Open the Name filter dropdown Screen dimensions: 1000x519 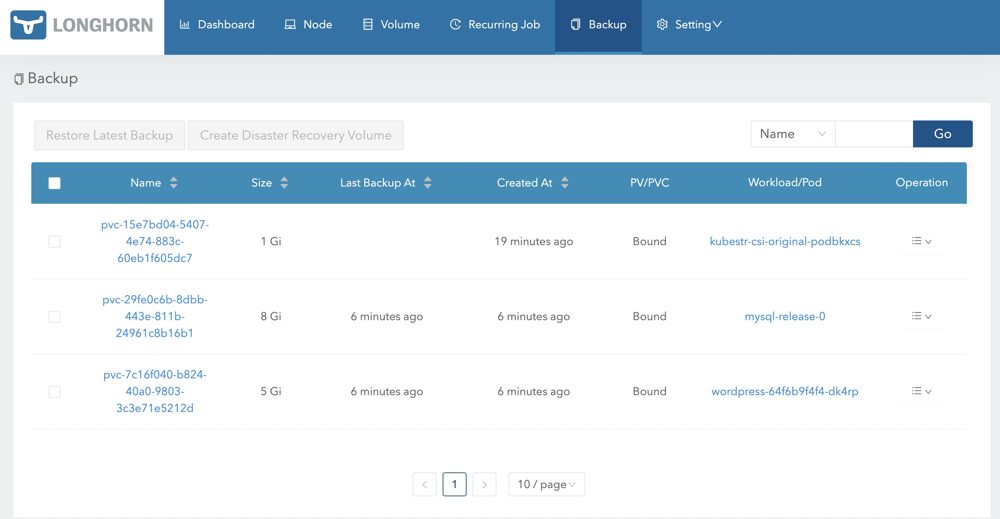click(793, 134)
